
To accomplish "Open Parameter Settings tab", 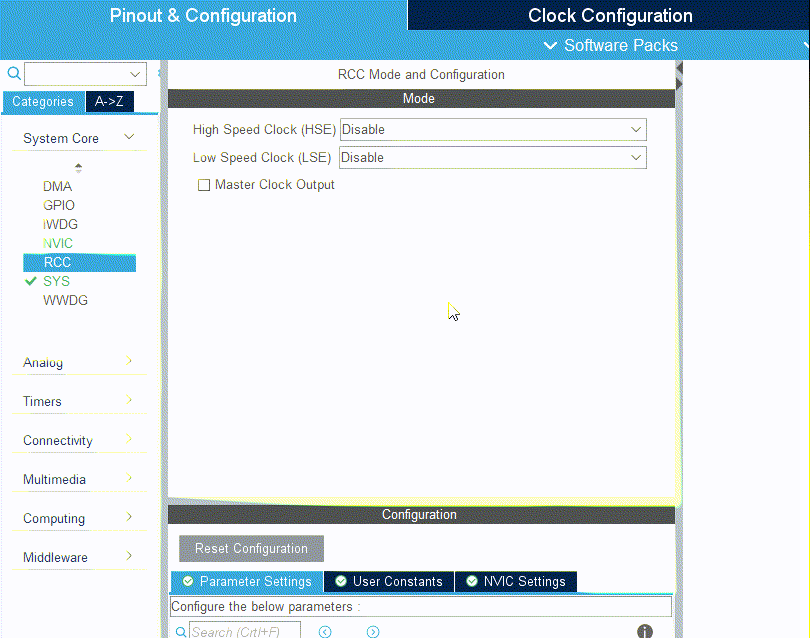I will [x=247, y=582].
